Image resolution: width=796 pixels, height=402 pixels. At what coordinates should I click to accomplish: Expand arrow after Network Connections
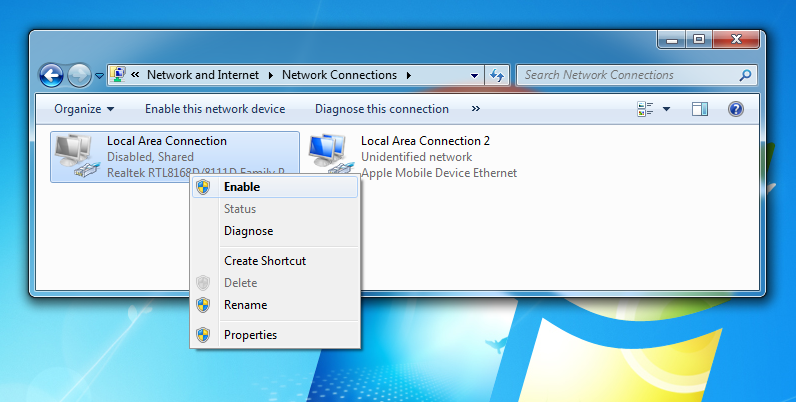click(409, 75)
